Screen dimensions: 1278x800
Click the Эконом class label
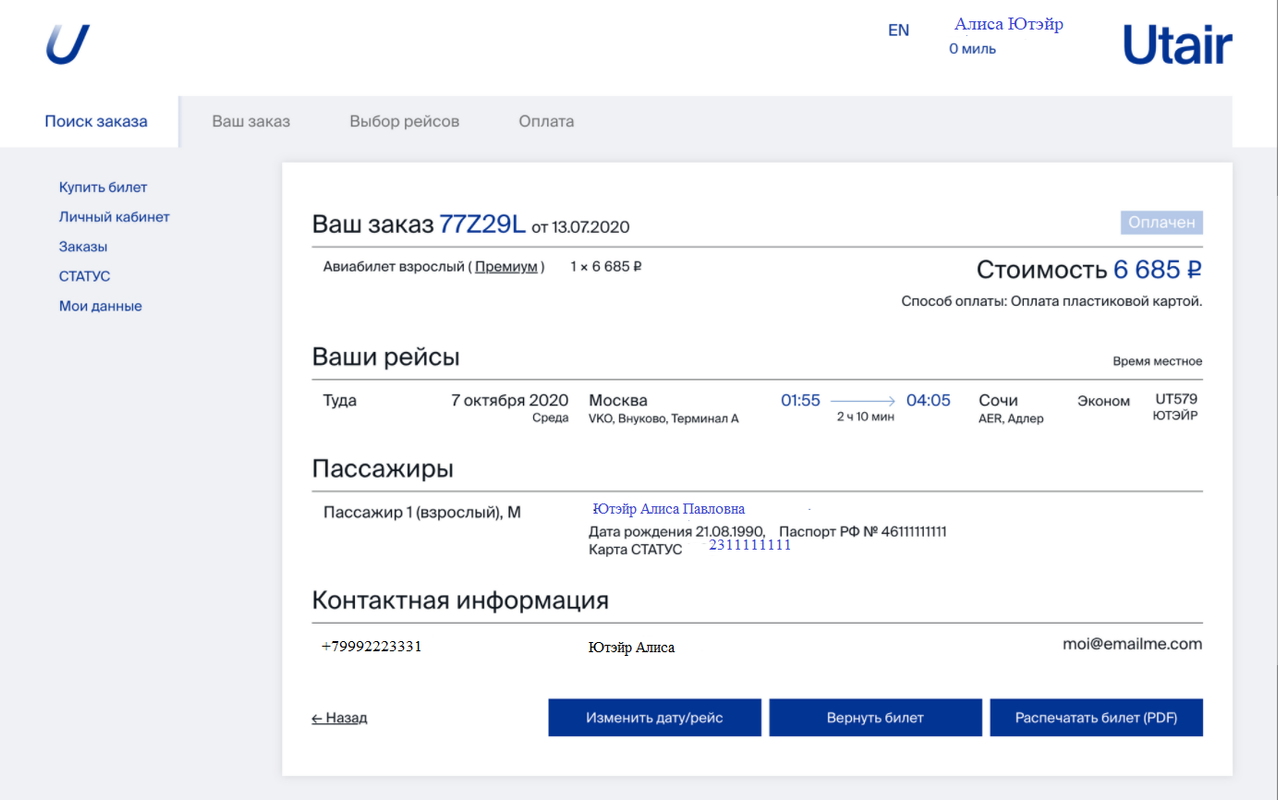click(x=1103, y=401)
